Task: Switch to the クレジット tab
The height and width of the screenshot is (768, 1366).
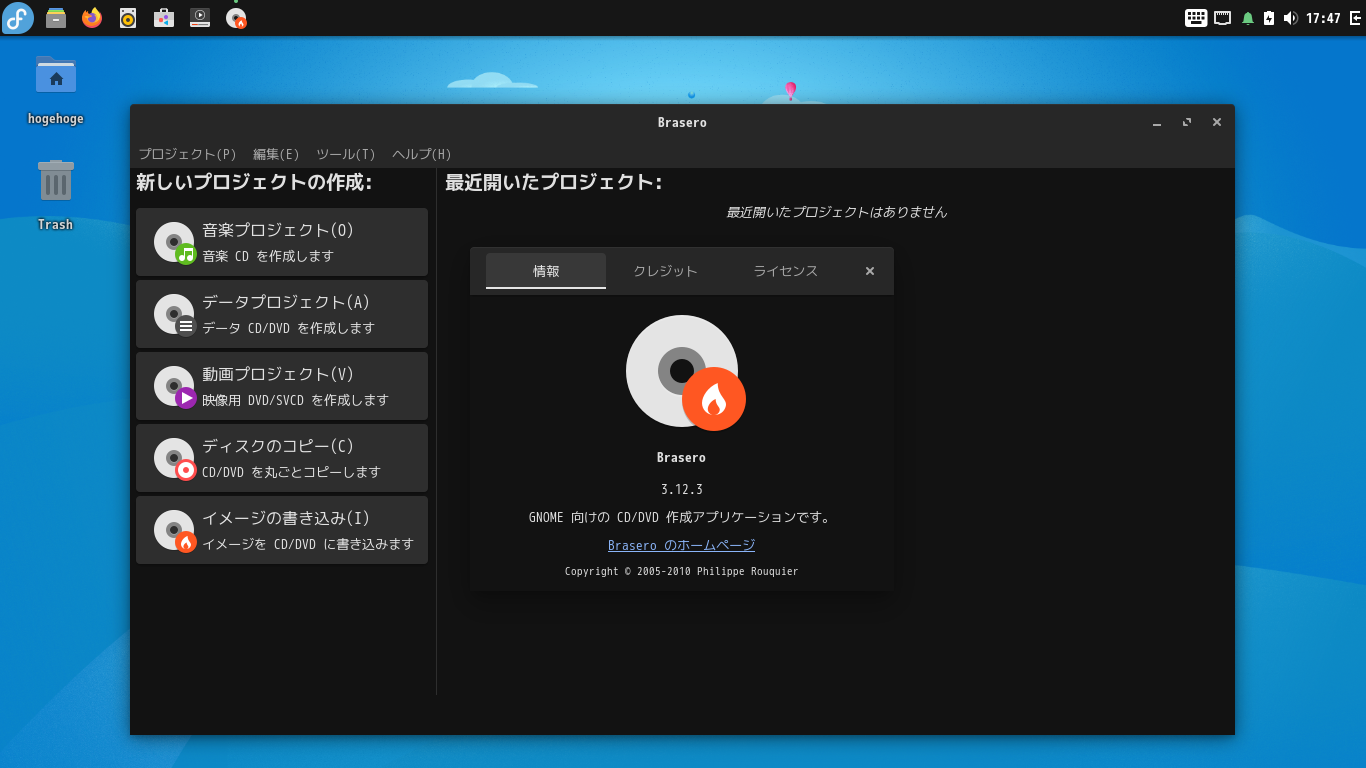Action: (666, 271)
